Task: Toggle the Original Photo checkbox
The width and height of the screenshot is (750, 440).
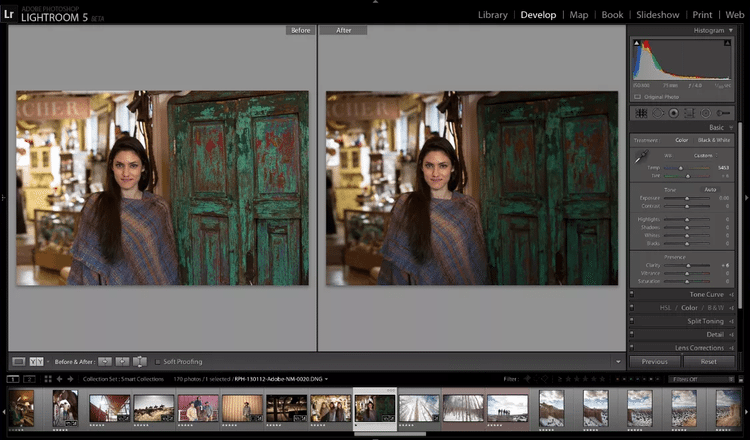Action: click(637, 97)
